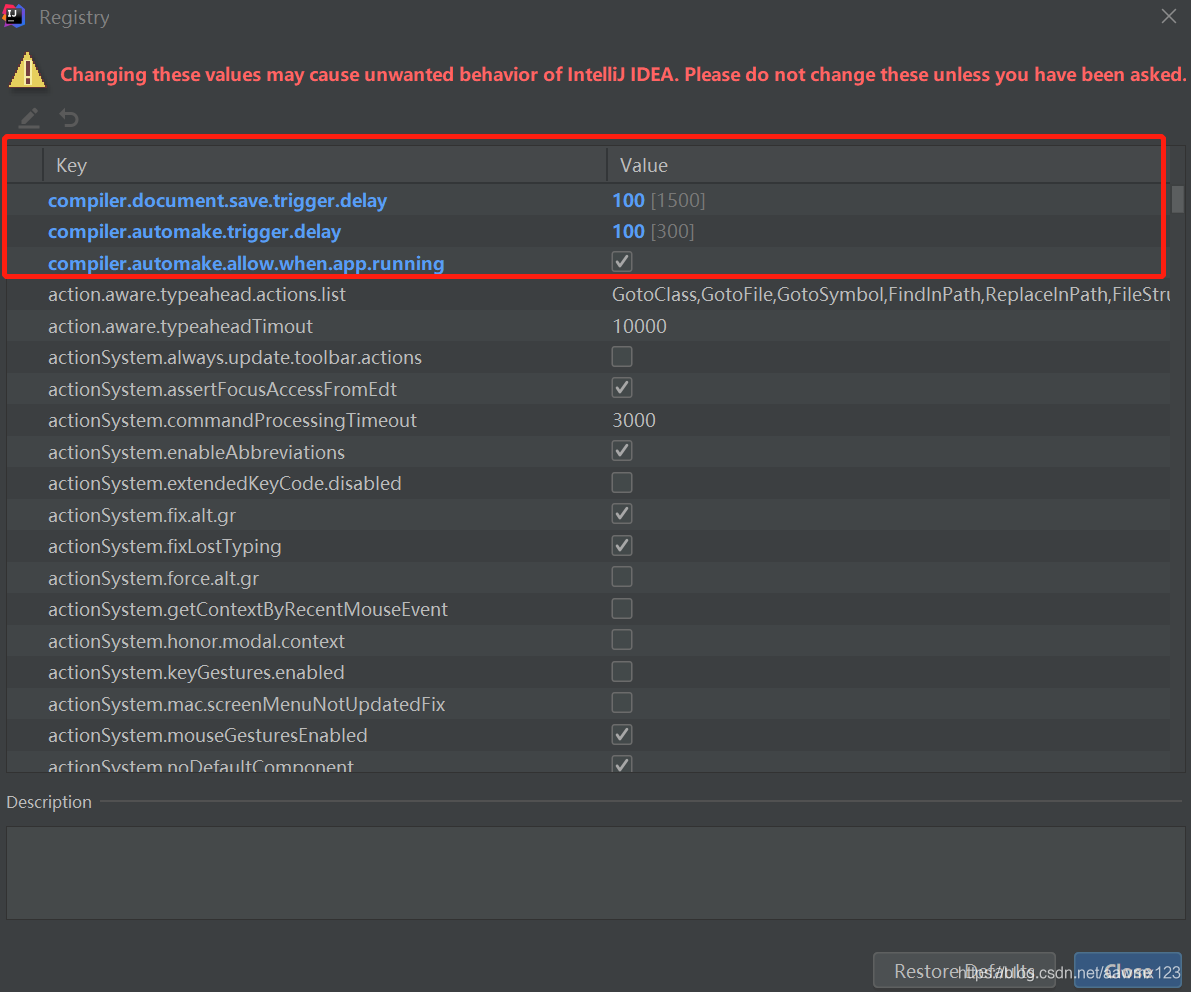Select compiler.automake.allow.when.app.running key

pos(246,264)
